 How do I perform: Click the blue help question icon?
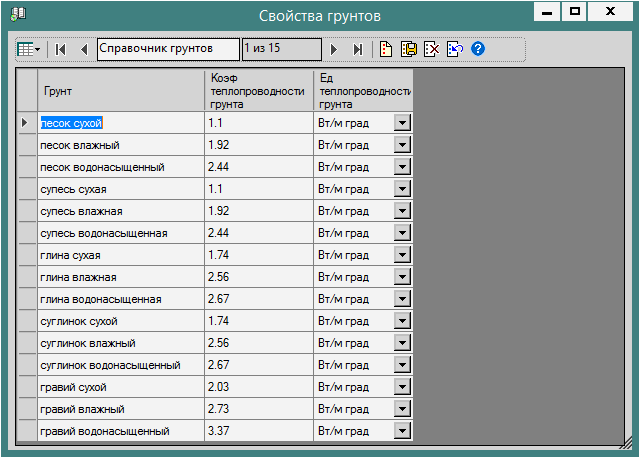[x=478, y=49]
